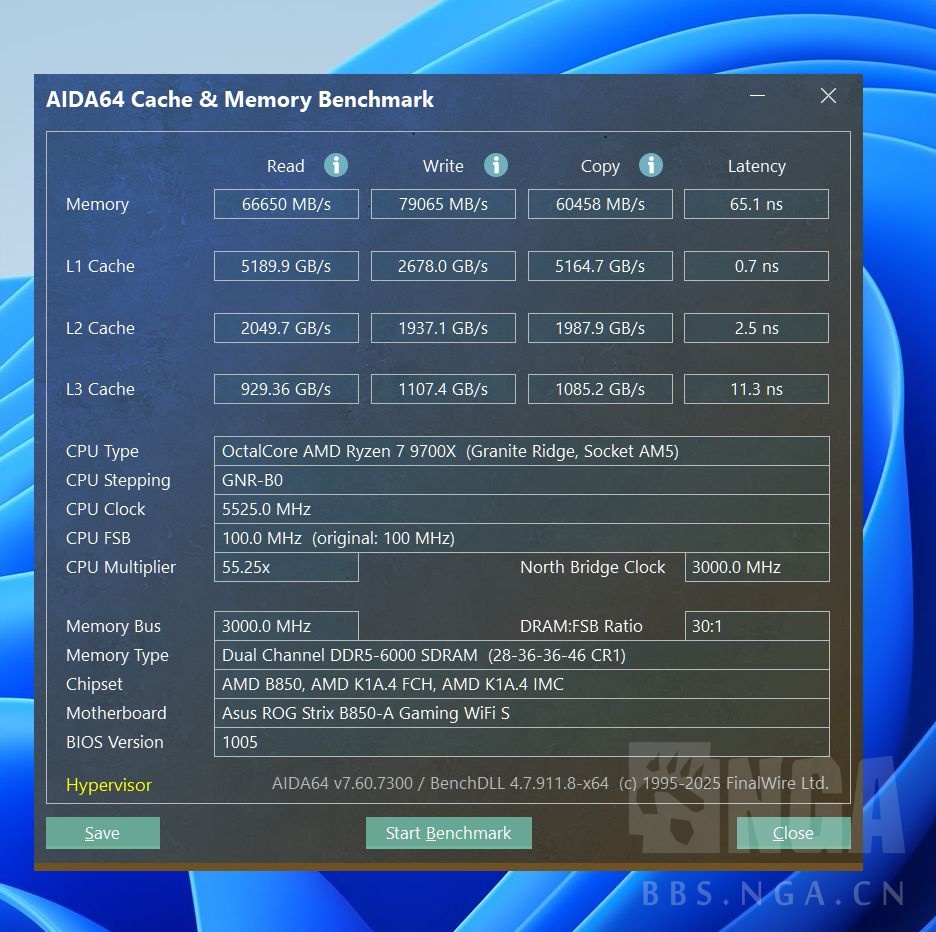Minimize the AIDA64 benchmark window
This screenshot has height=932, width=936.
coord(757,96)
